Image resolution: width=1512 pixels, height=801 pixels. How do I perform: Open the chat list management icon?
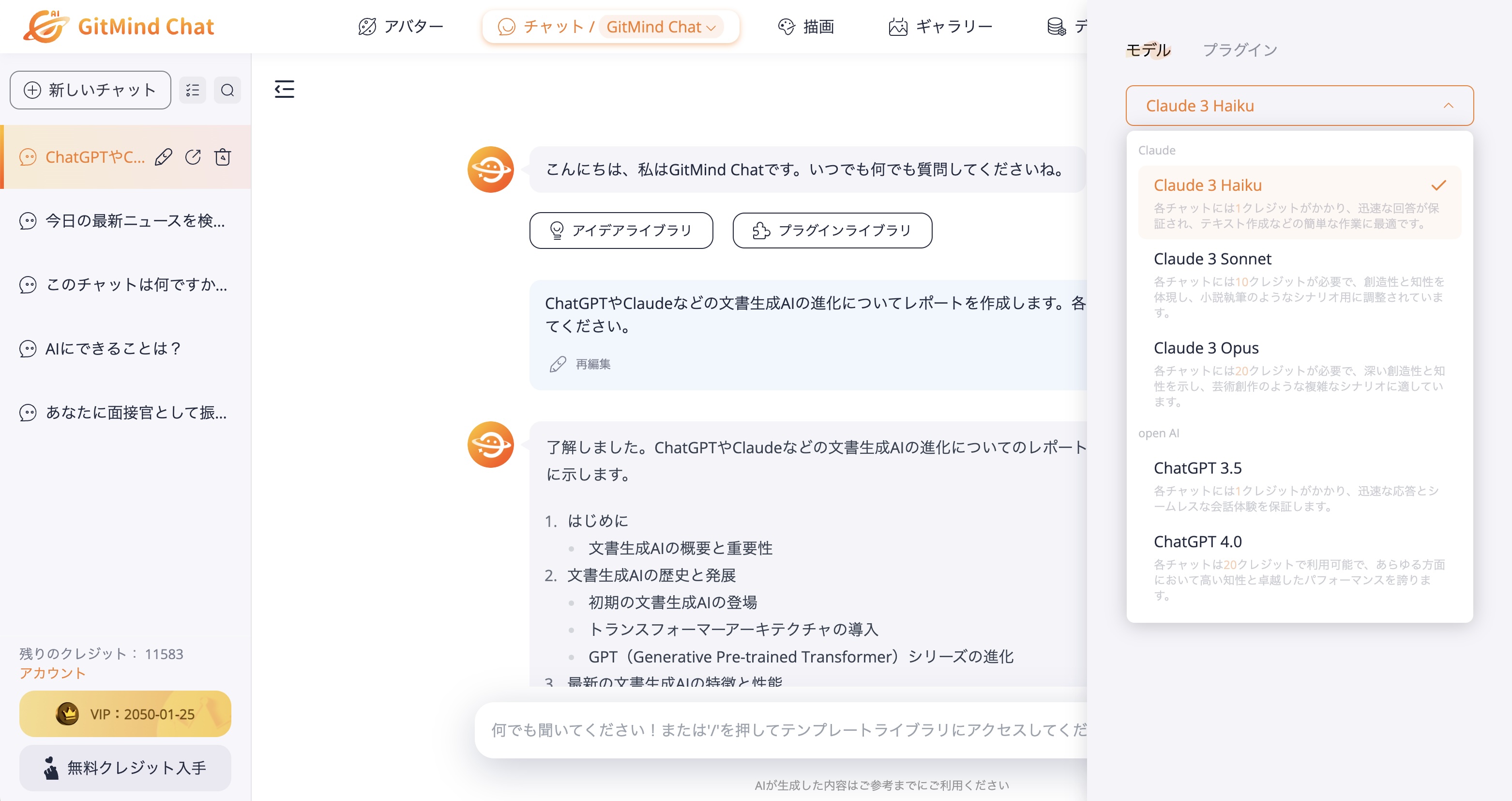click(192, 90)
